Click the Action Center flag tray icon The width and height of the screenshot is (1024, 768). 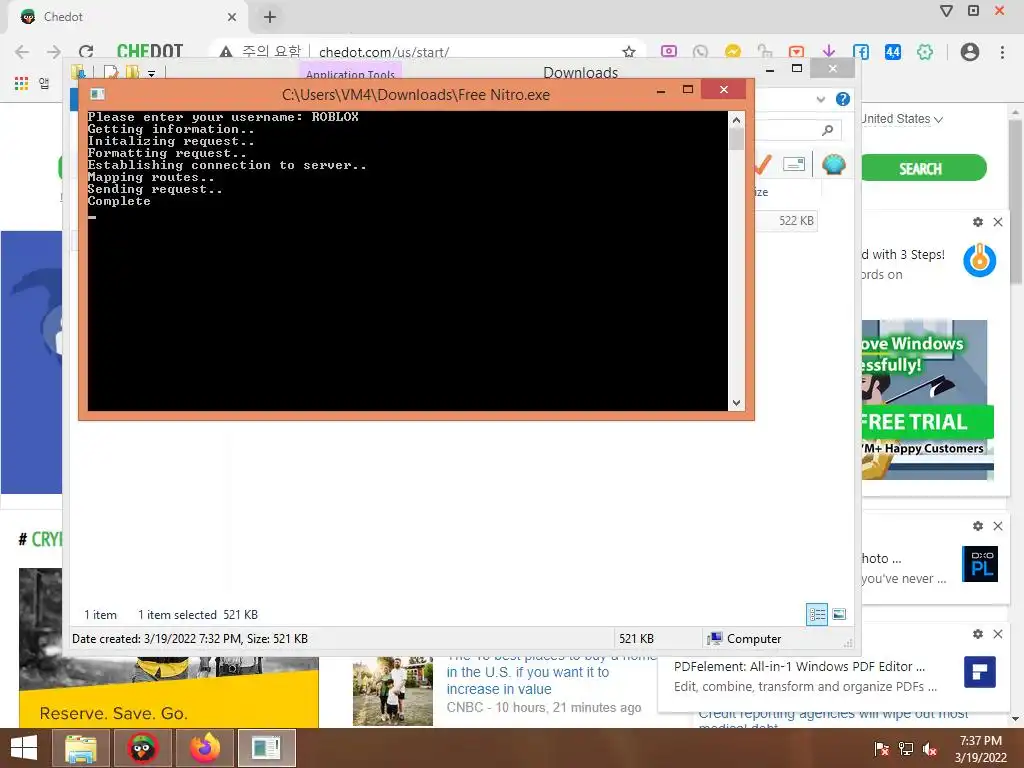[881, 749]
